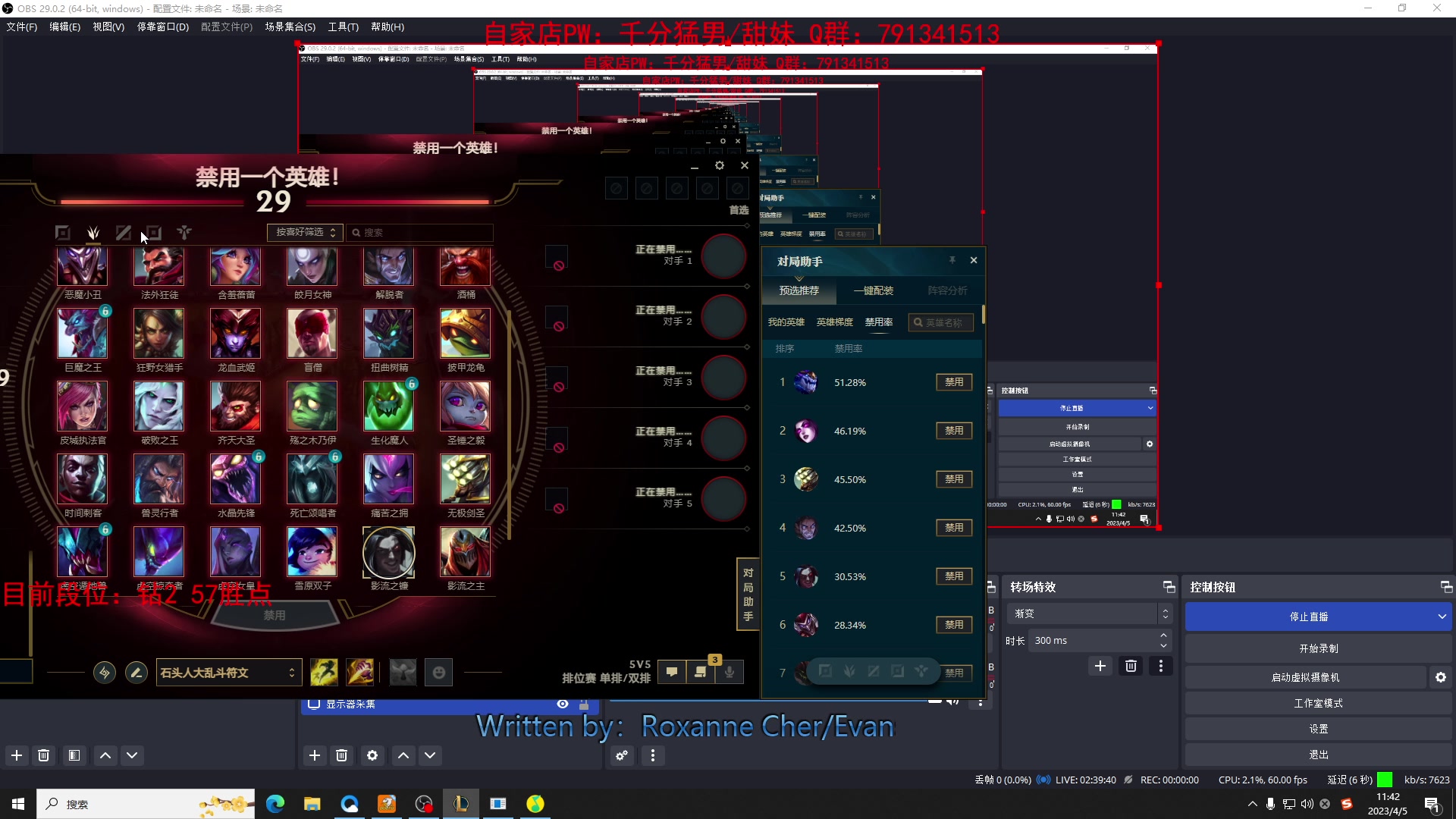Toggle visibility of 显示器采集 source
The height and width of the screenshot is (819, 1456).
click(x=563, y=704)
